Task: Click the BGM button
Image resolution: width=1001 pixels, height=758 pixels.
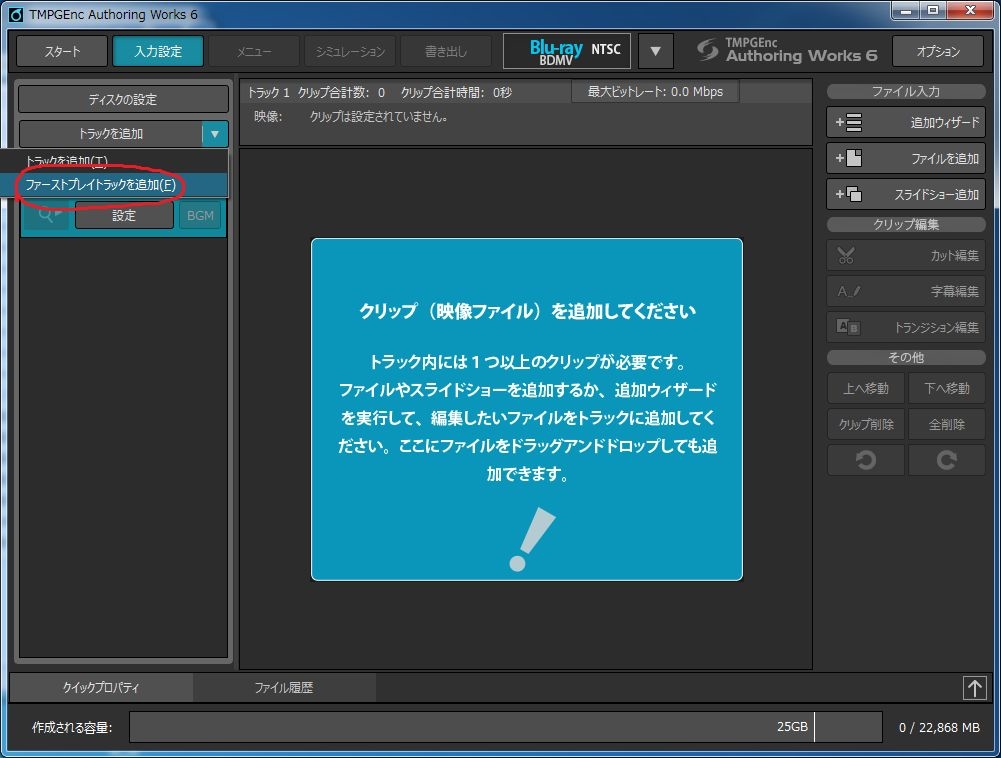Action: tap(200, 215)
